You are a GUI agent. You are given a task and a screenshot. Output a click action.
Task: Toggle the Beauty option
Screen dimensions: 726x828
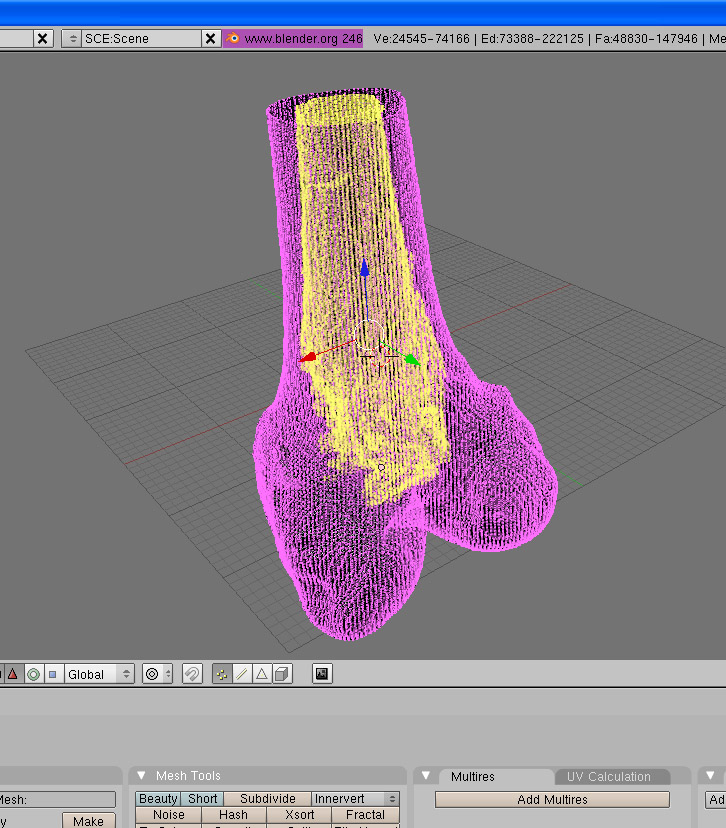[x=158, y=798]
